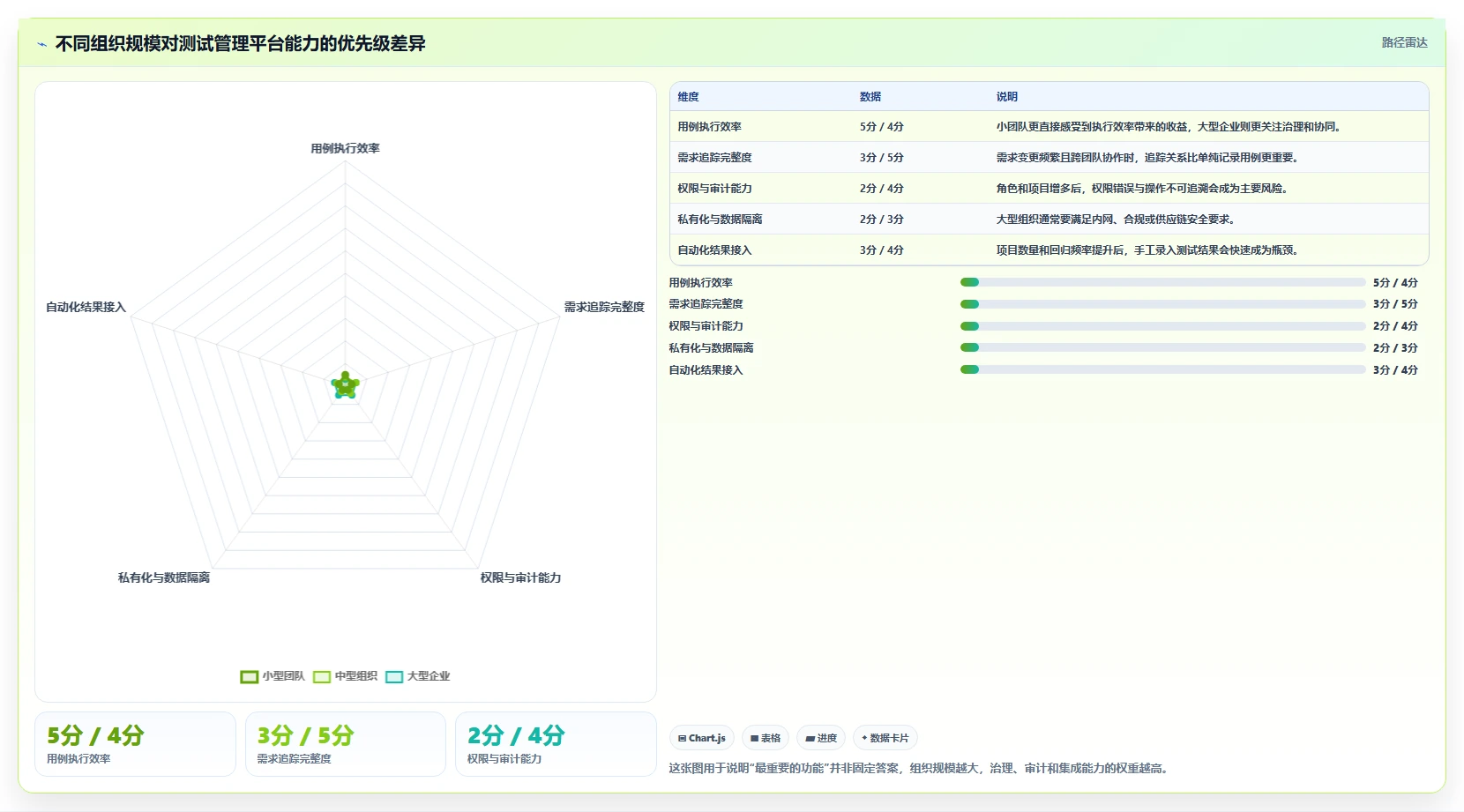Toggle the 大型企业 legend dataset
1464x812 pixels.
point(418,676)
